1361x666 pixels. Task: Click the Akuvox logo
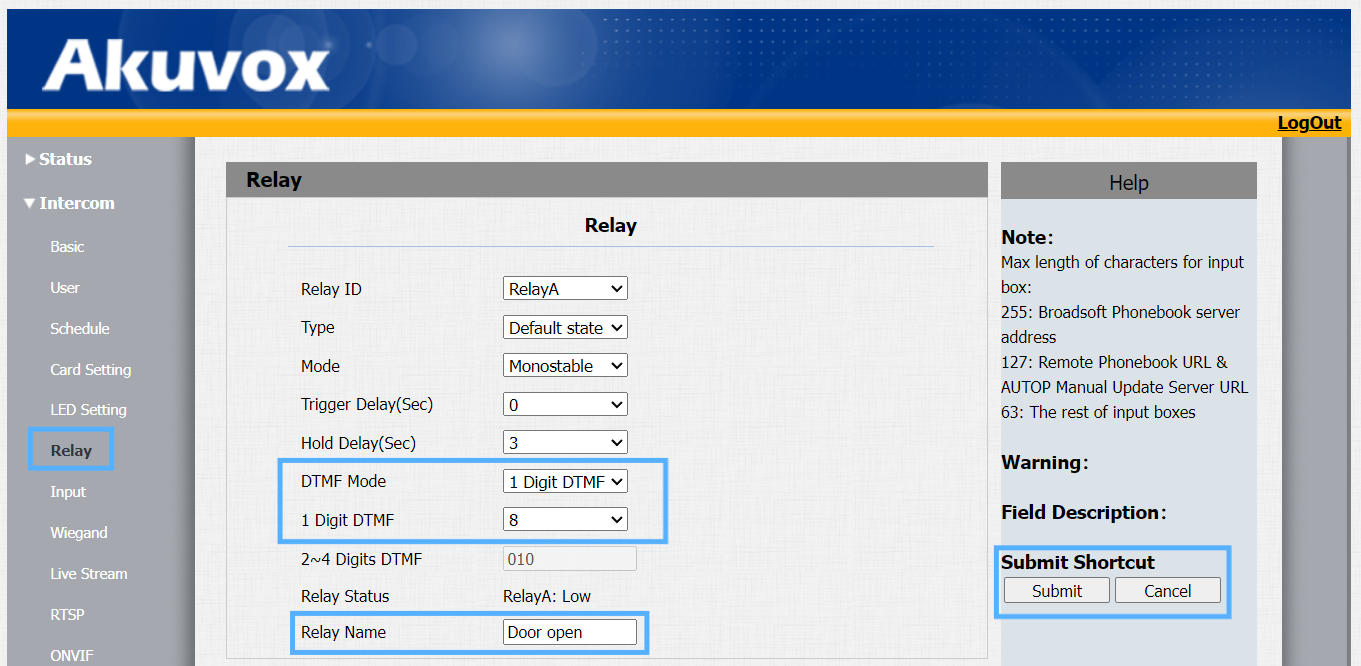coord(186,66)
